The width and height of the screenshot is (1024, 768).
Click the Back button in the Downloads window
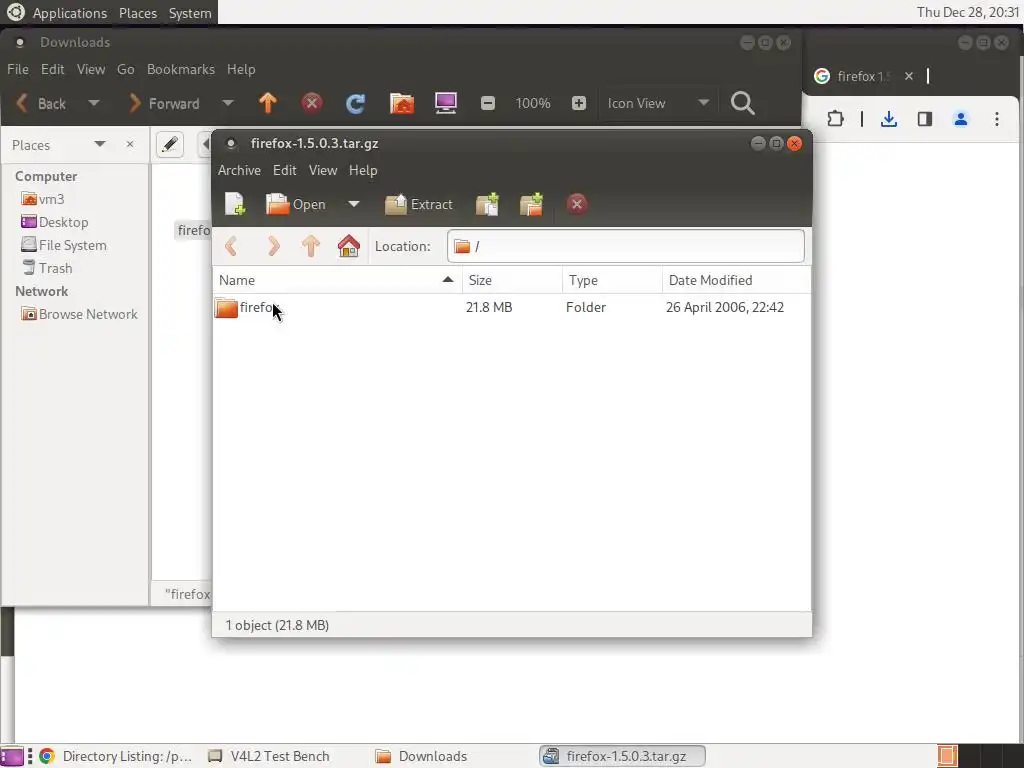click(41, 103)
